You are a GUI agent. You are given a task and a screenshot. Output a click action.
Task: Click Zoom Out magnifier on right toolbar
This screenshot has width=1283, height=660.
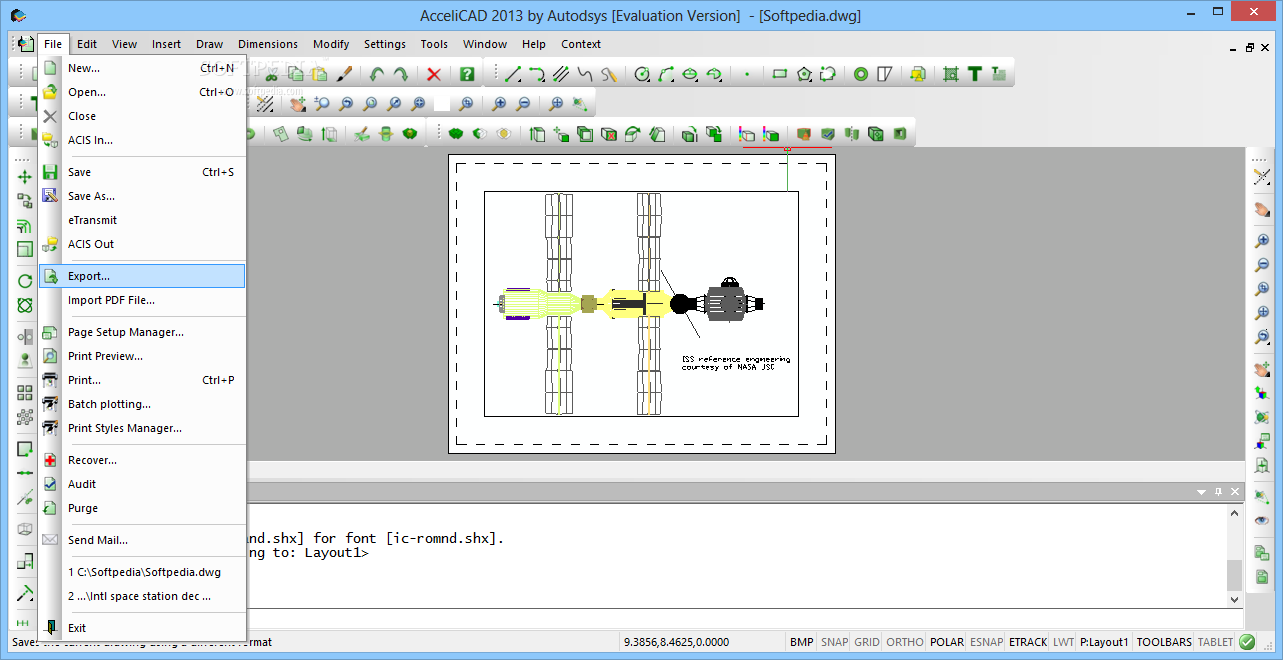(x=1262, y=265)
